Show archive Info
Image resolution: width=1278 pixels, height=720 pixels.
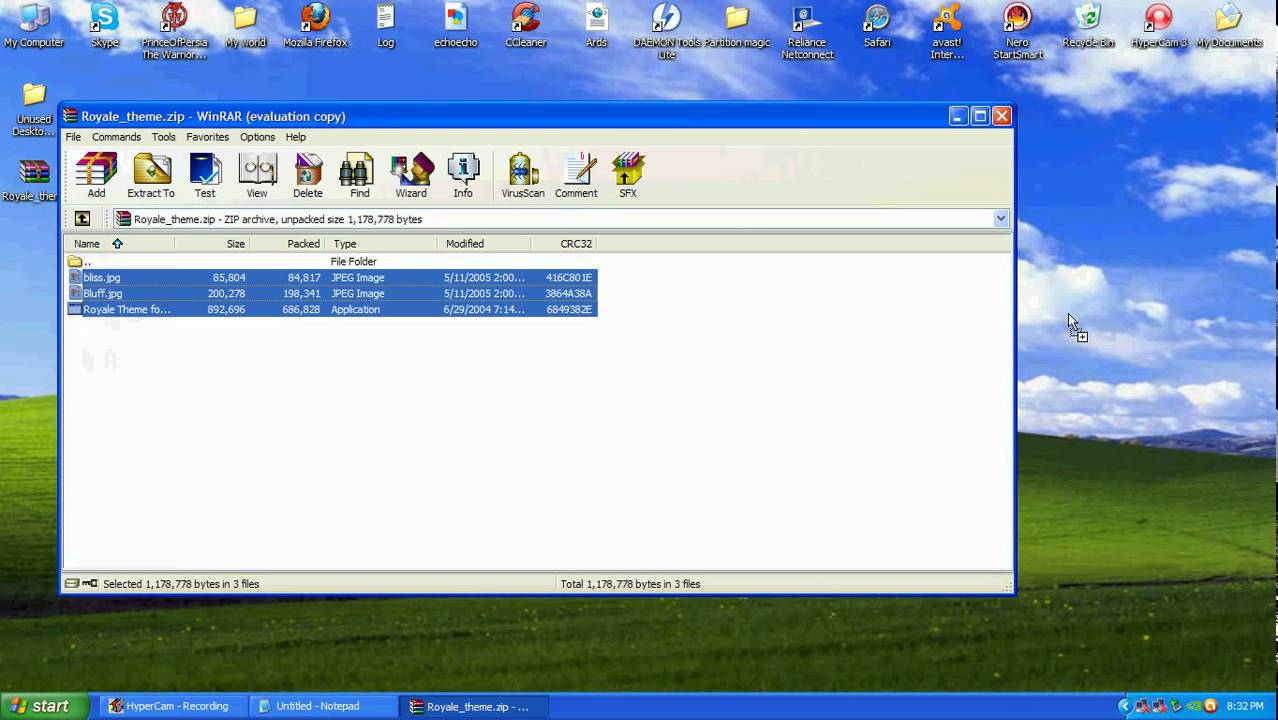(463, 176)
